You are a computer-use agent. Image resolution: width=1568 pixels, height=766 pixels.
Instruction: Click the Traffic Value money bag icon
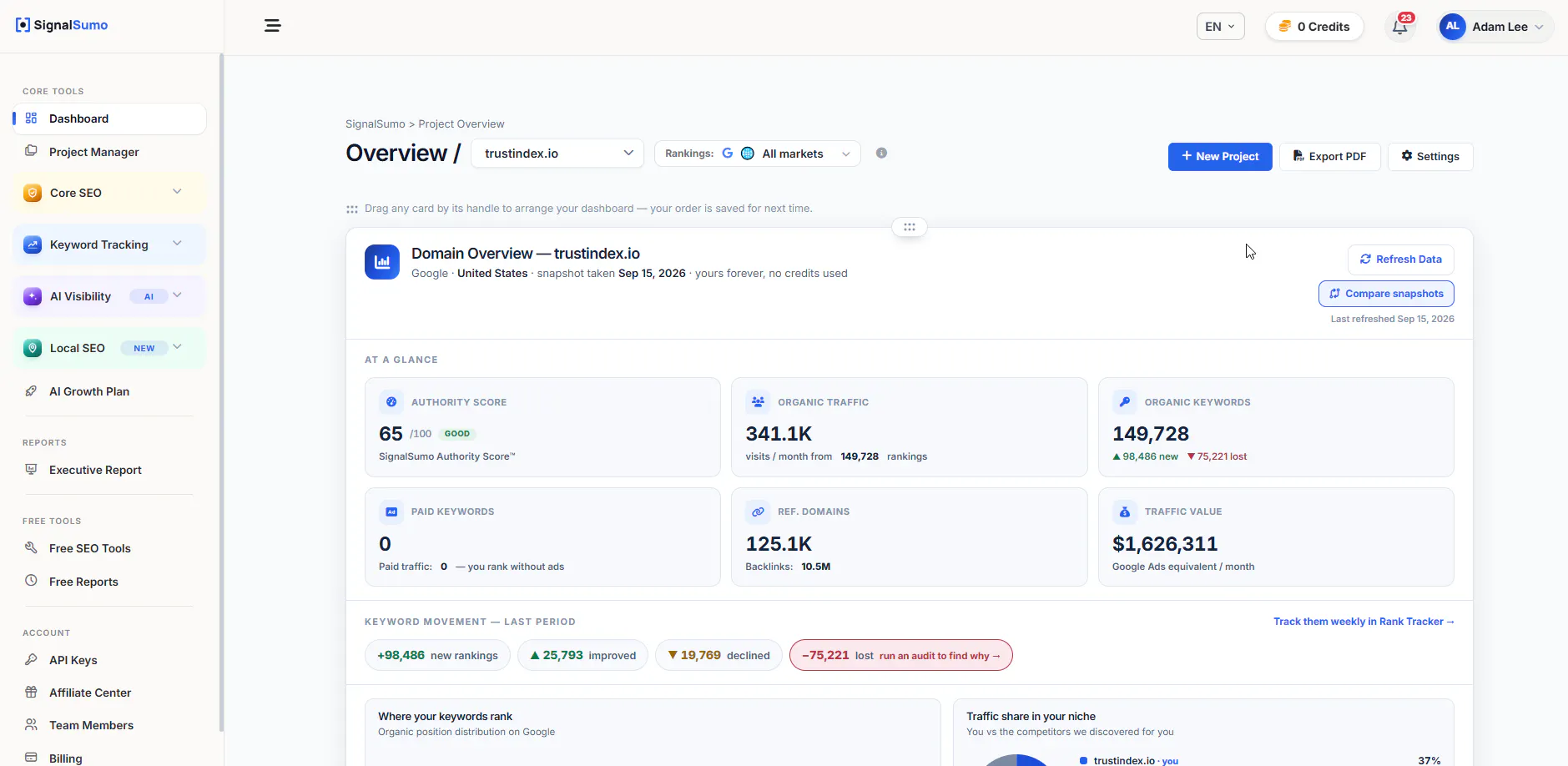[x=1125, y=512]
